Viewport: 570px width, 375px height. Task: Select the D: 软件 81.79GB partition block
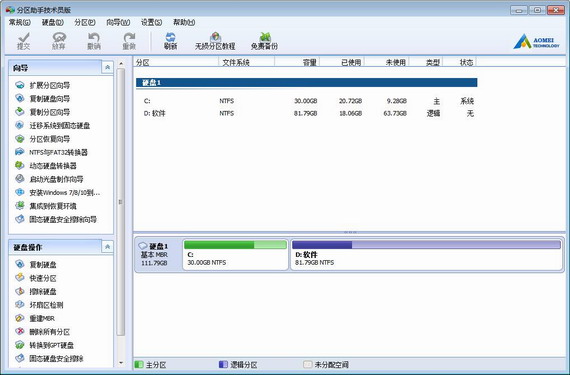[427, 255]
